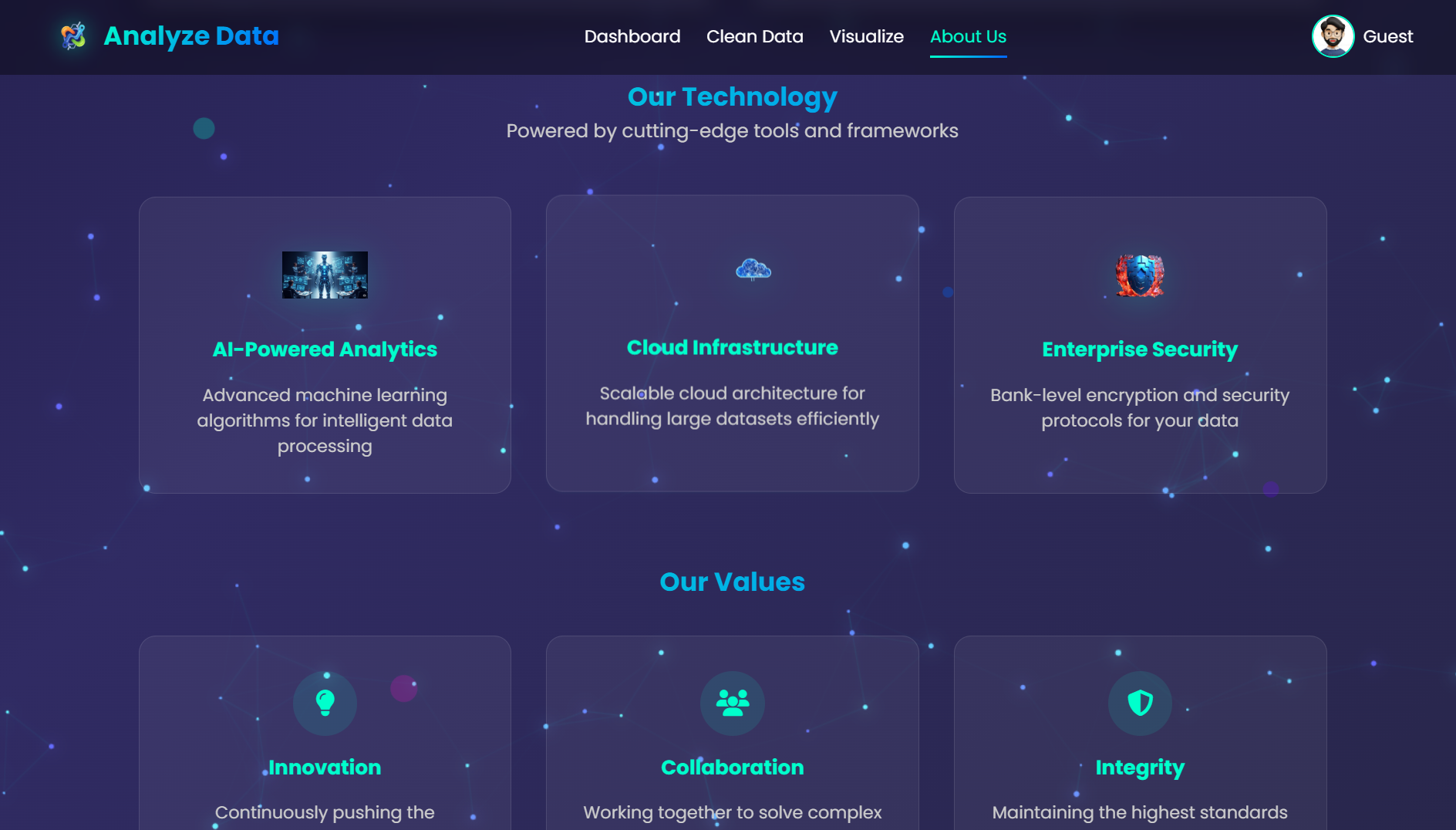Click the AI-Powered Analytics heading
The image size is (1456, 830).
click(325, 349)
